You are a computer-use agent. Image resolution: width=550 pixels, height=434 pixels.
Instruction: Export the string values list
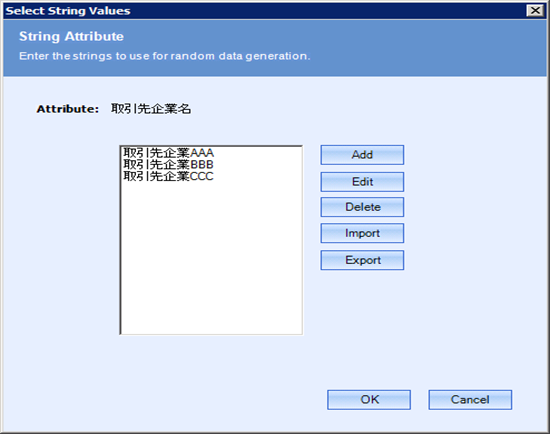(x=362, y=260)
